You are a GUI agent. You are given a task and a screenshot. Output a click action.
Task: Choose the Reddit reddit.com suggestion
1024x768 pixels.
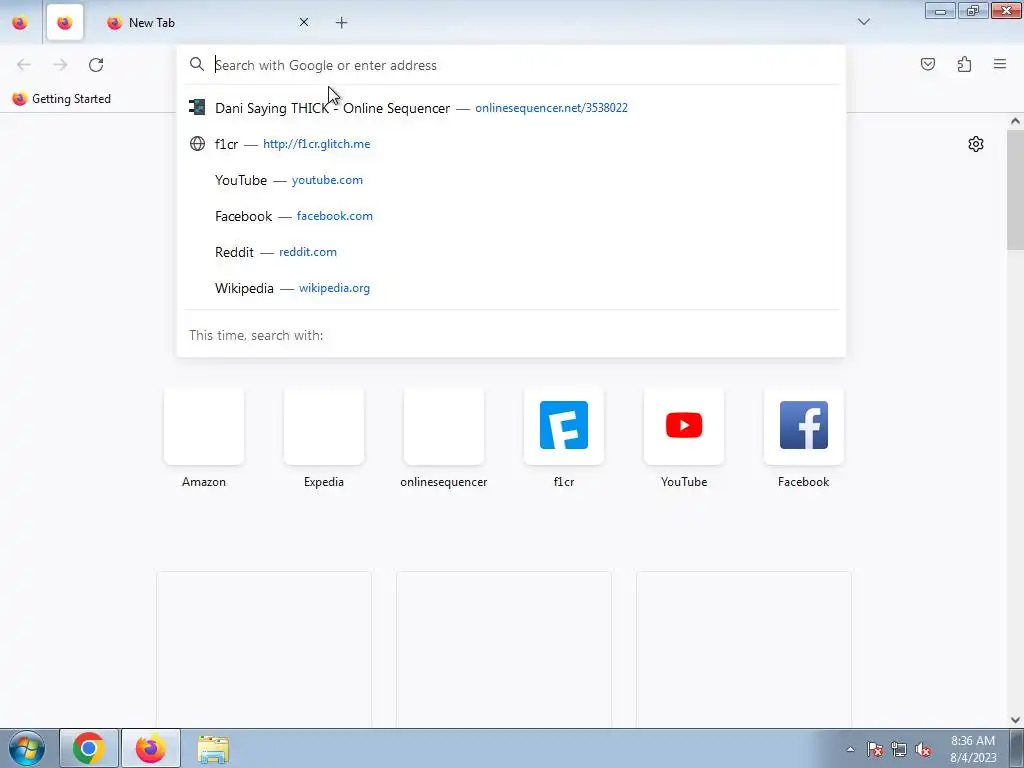pyautogui.click(x=511, y=251)
